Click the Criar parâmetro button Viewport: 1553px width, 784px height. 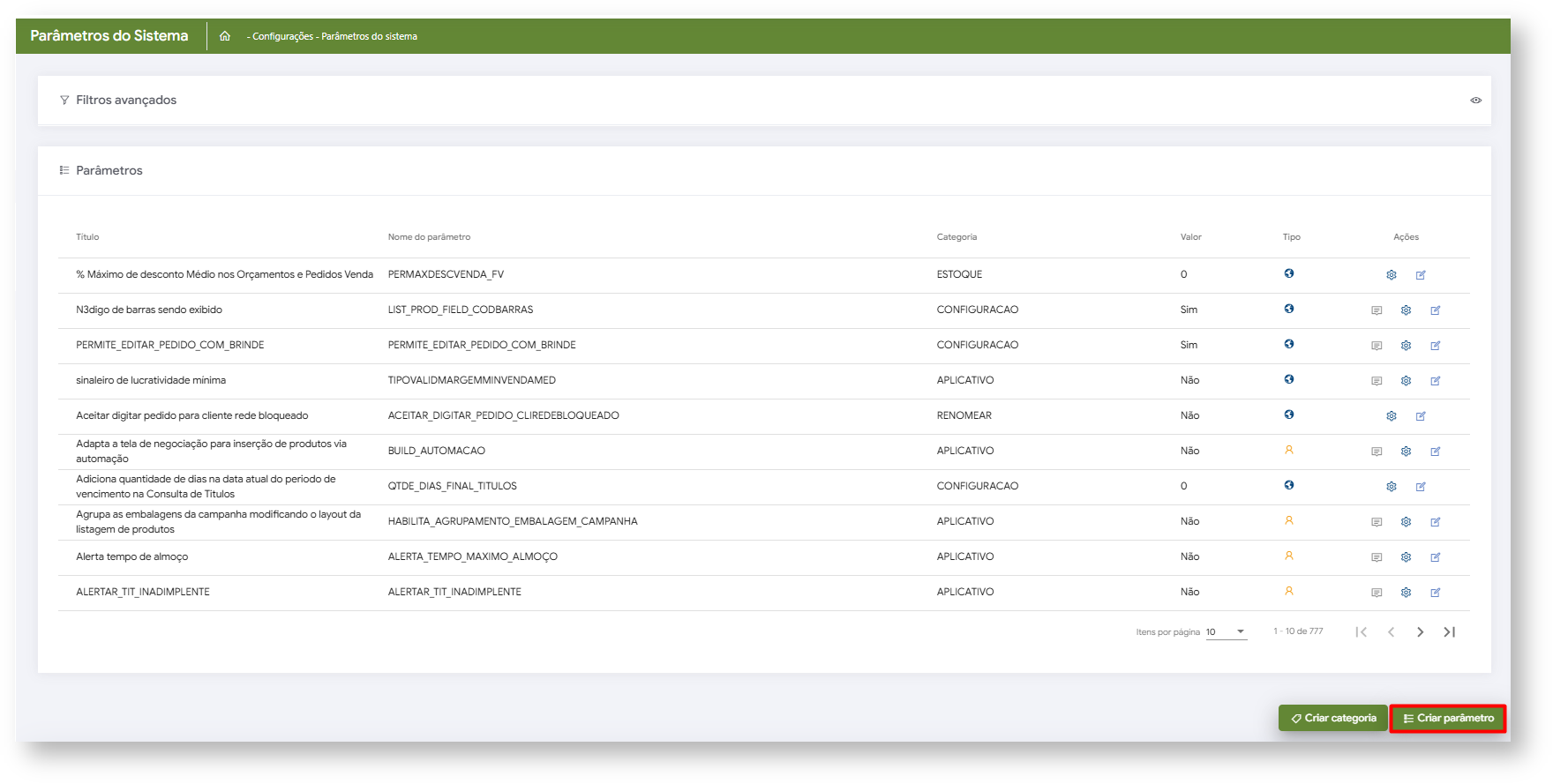coord(1448,718)
